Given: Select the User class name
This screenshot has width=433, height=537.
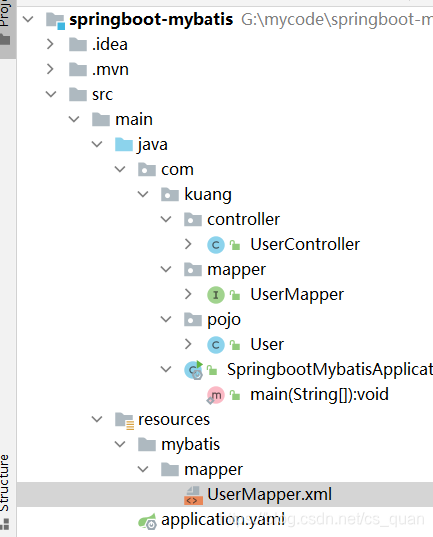Looking at the screenshot, I should (x=267, y=345).
